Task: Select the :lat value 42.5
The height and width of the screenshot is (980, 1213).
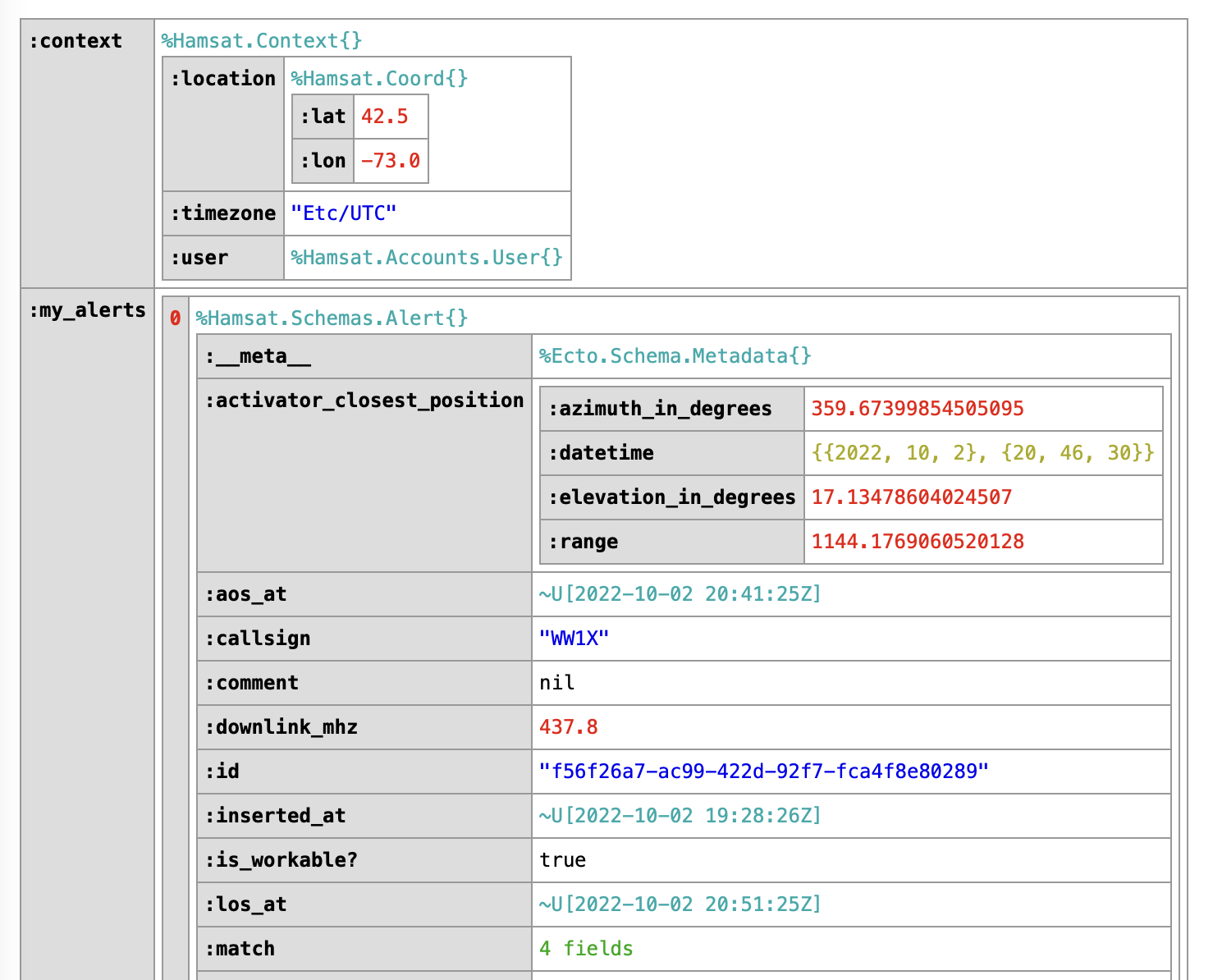Action: coord(385,117)
